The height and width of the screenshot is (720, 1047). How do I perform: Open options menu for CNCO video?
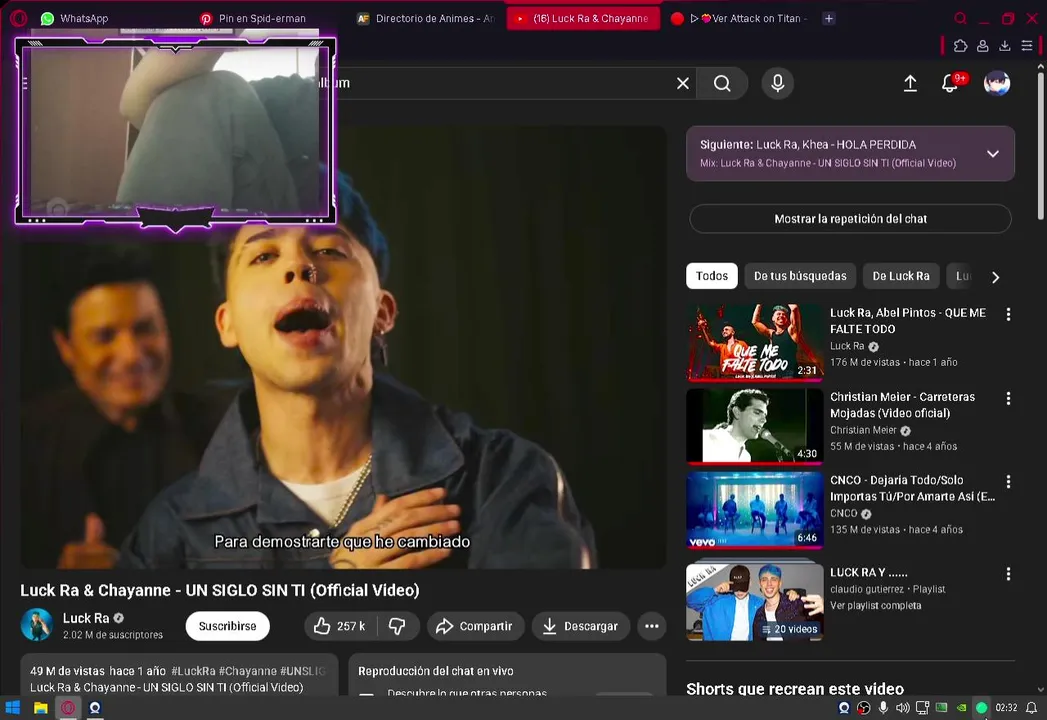coord(1008,482)
